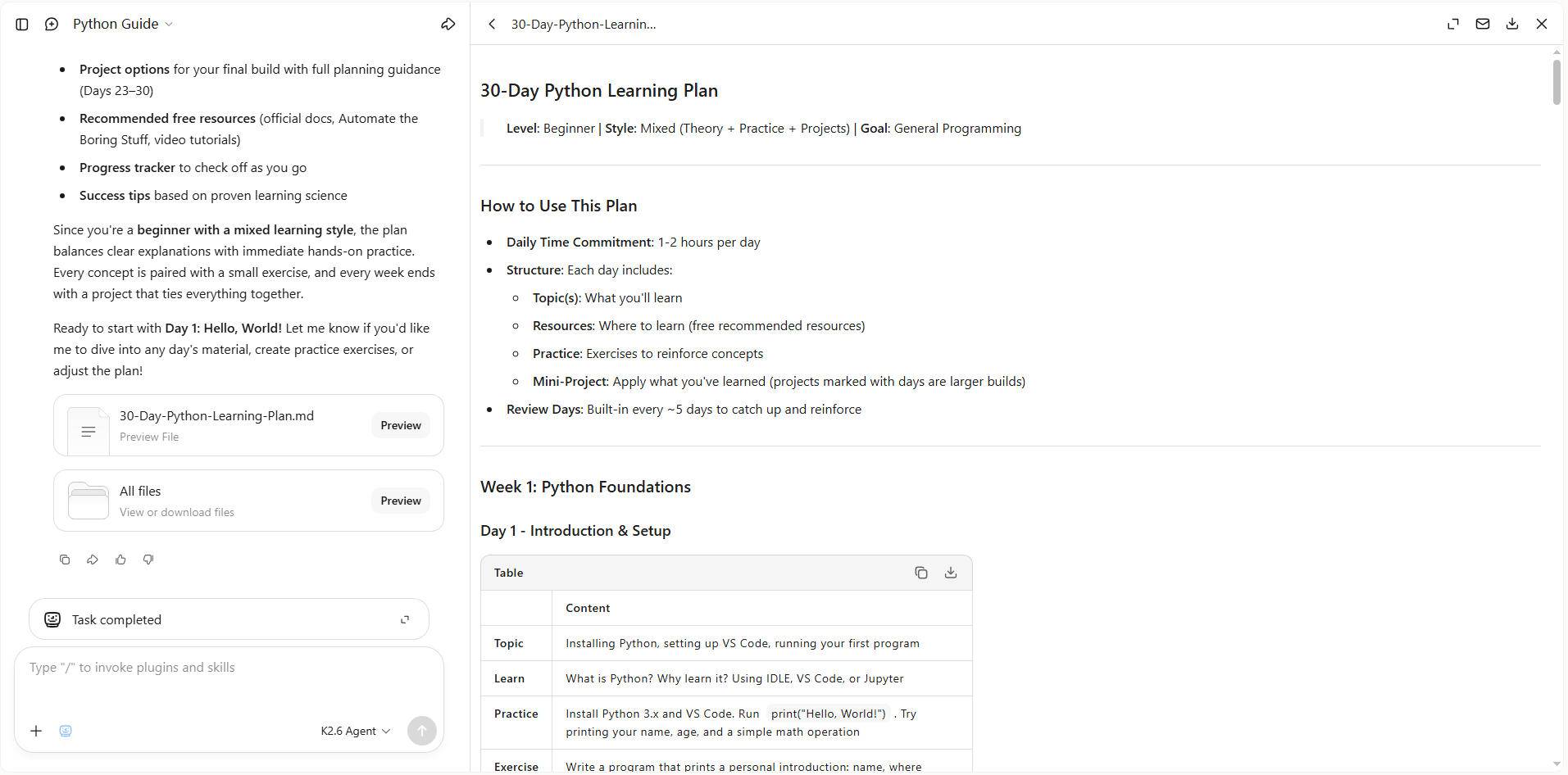
Task: Click the Success tips bullet in chat
Action: click(x=213, y=196)
